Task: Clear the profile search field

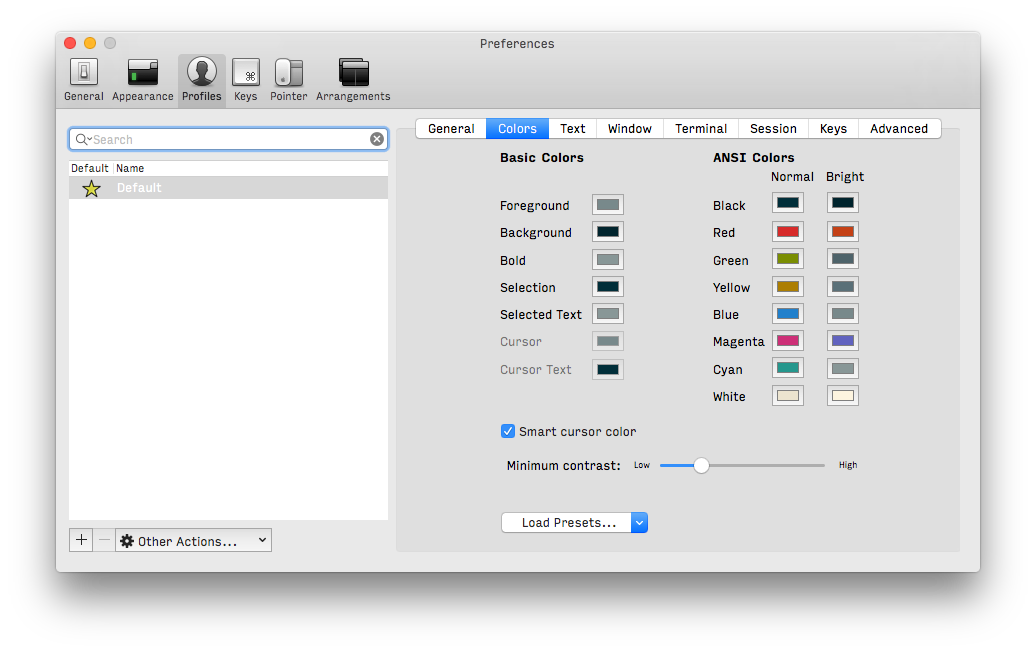Action: (x=377, y=139)
